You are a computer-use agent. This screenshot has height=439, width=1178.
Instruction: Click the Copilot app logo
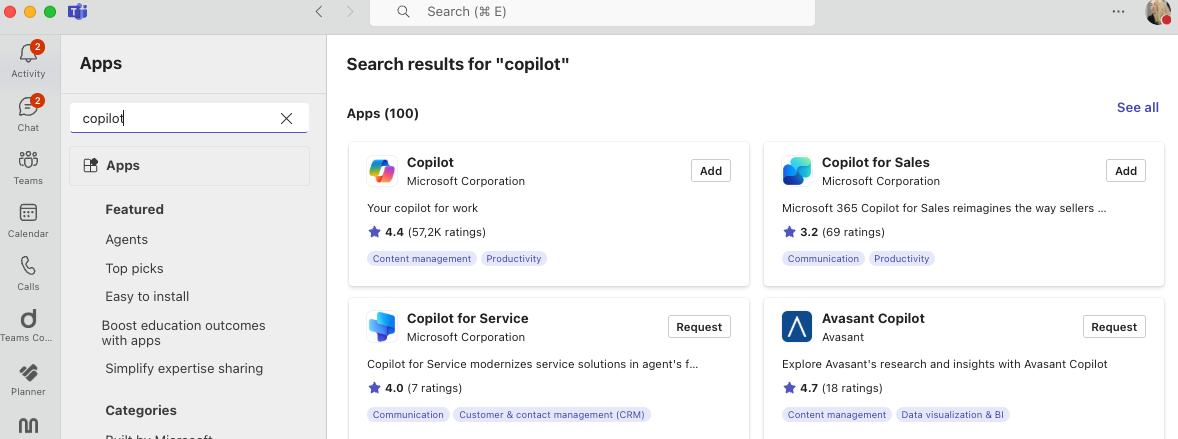click(x=382, y=171)
